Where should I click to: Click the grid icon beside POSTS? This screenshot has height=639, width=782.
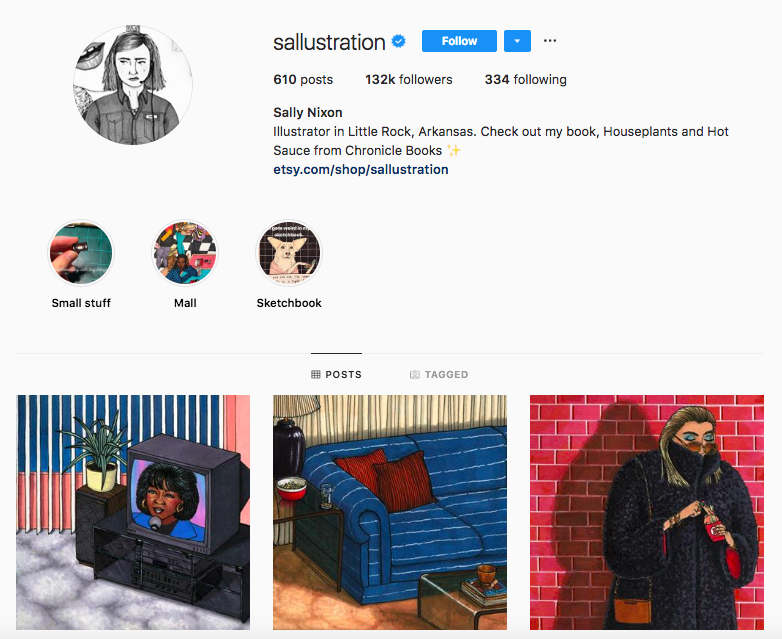316,374
